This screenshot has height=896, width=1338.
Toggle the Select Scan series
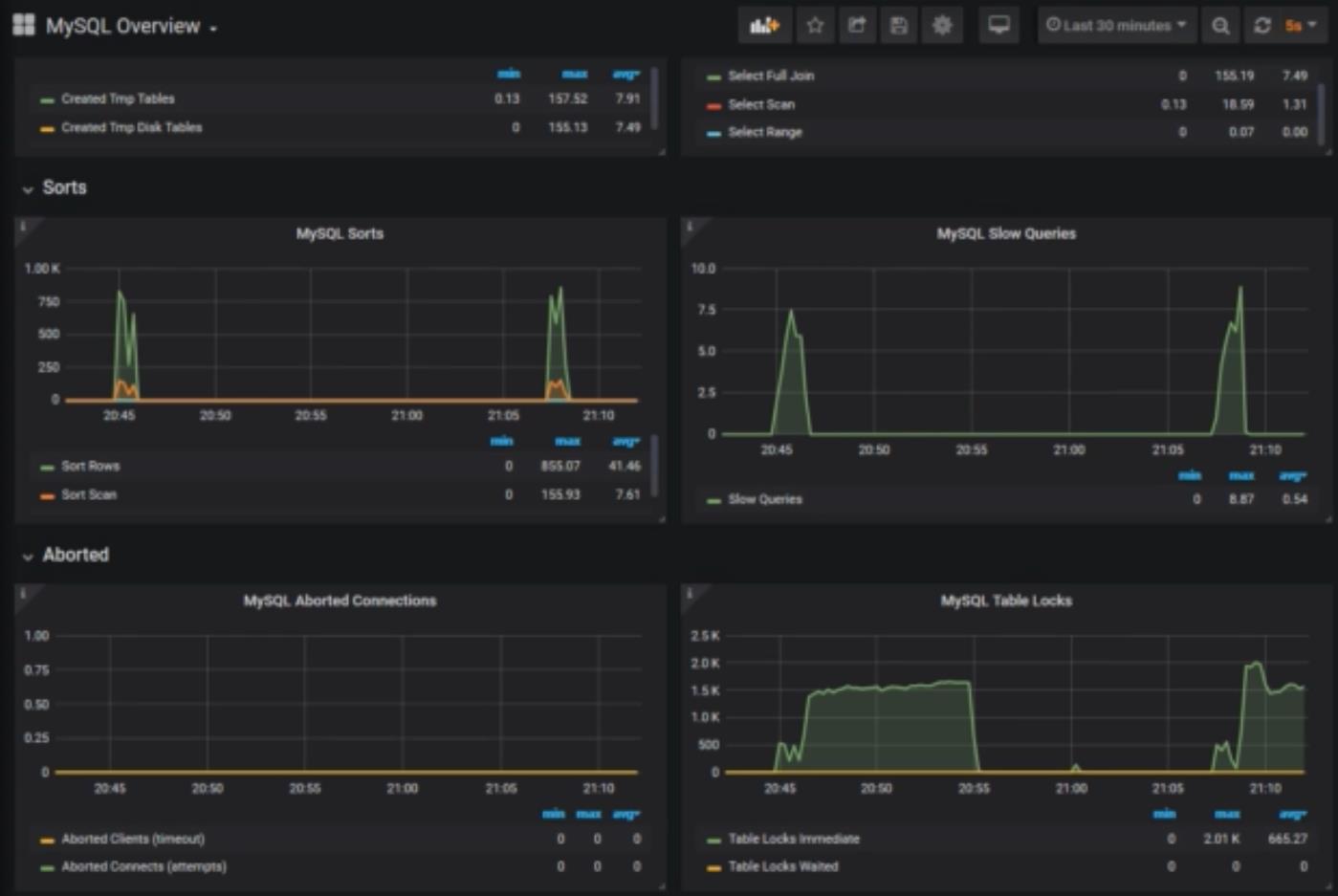[761, 104]
